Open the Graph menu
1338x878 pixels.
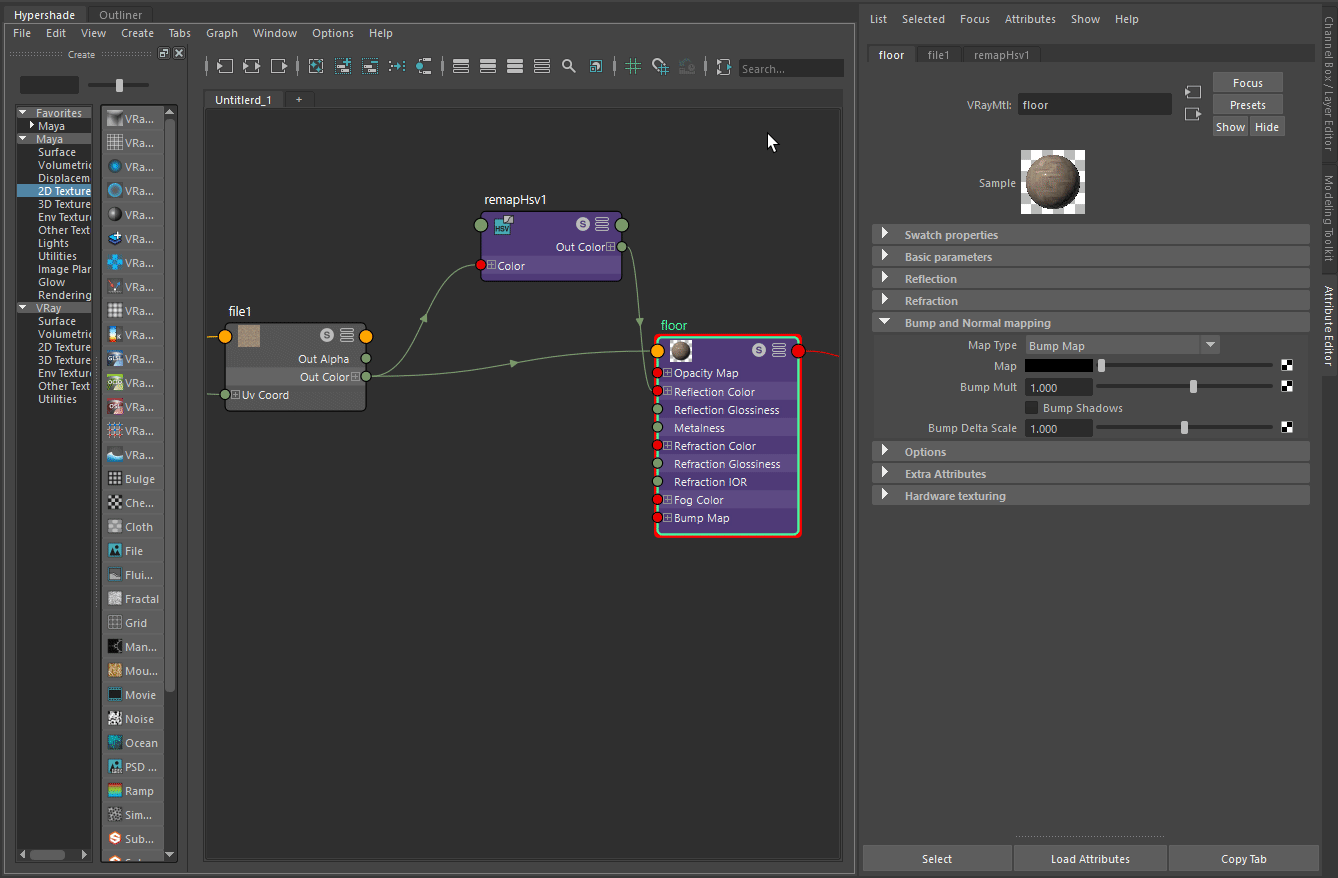click(222, 33)
